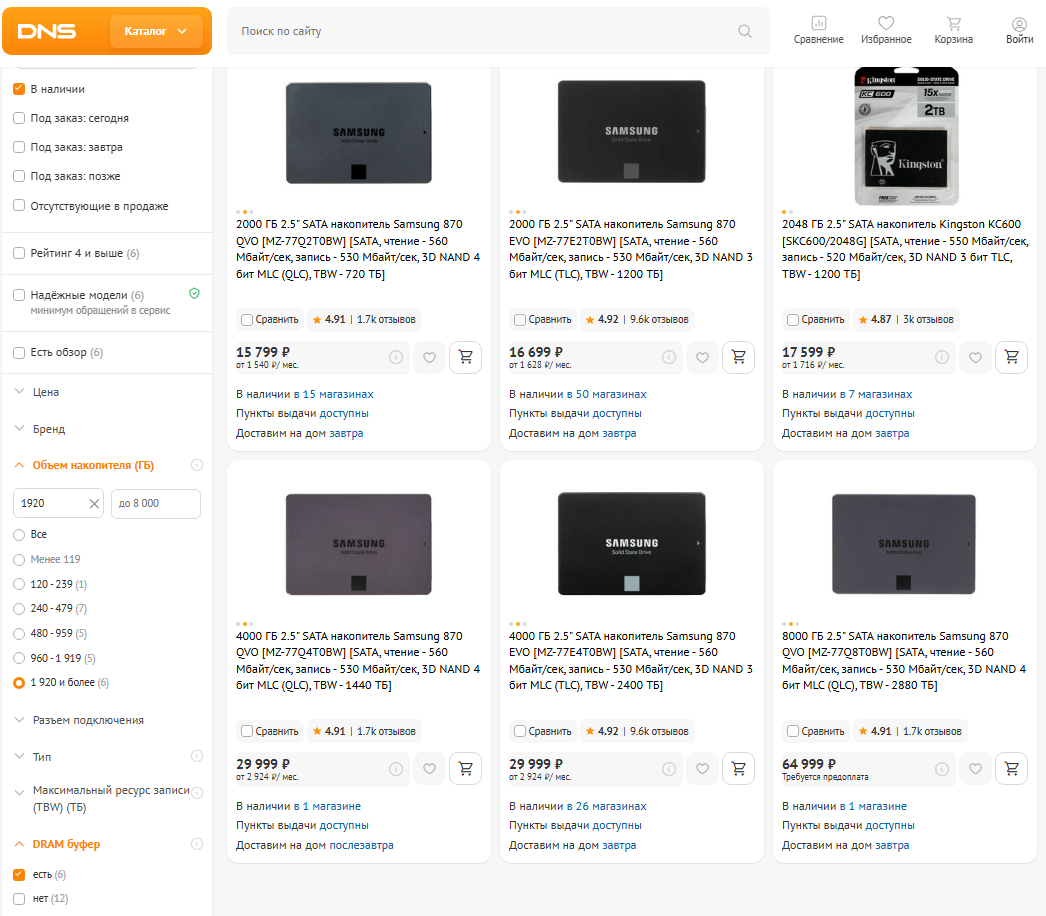
Task: Add Kingston KC600 2048 ГБ to cart
Action: 1011,358
